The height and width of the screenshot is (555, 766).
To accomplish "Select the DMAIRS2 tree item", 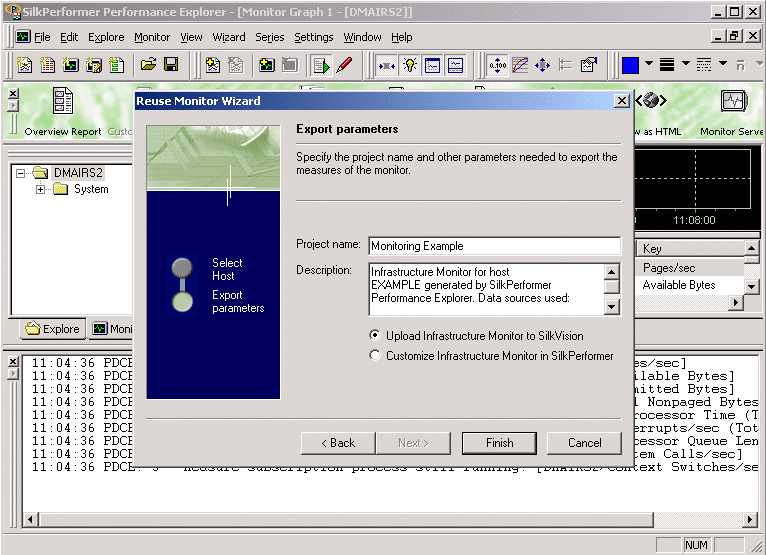I will click(78, 173).
